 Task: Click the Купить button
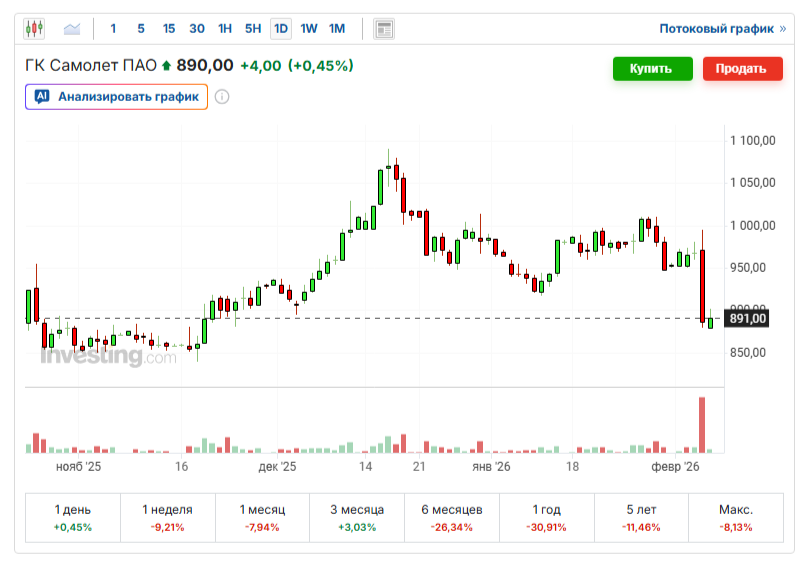[653, 69]
